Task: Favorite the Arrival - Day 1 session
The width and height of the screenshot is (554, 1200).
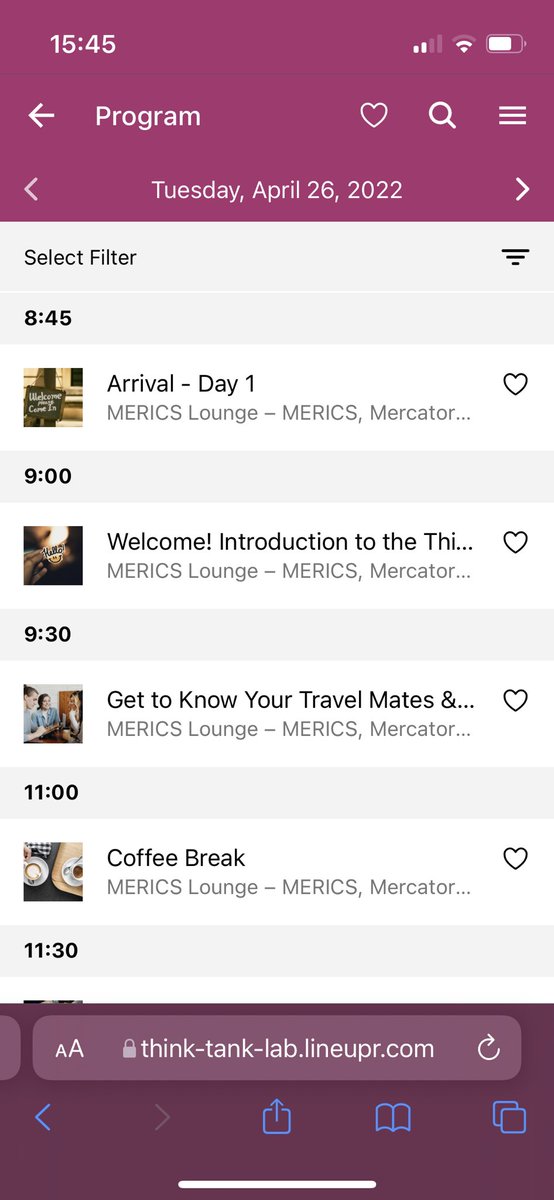Action: tap(515, 384)
